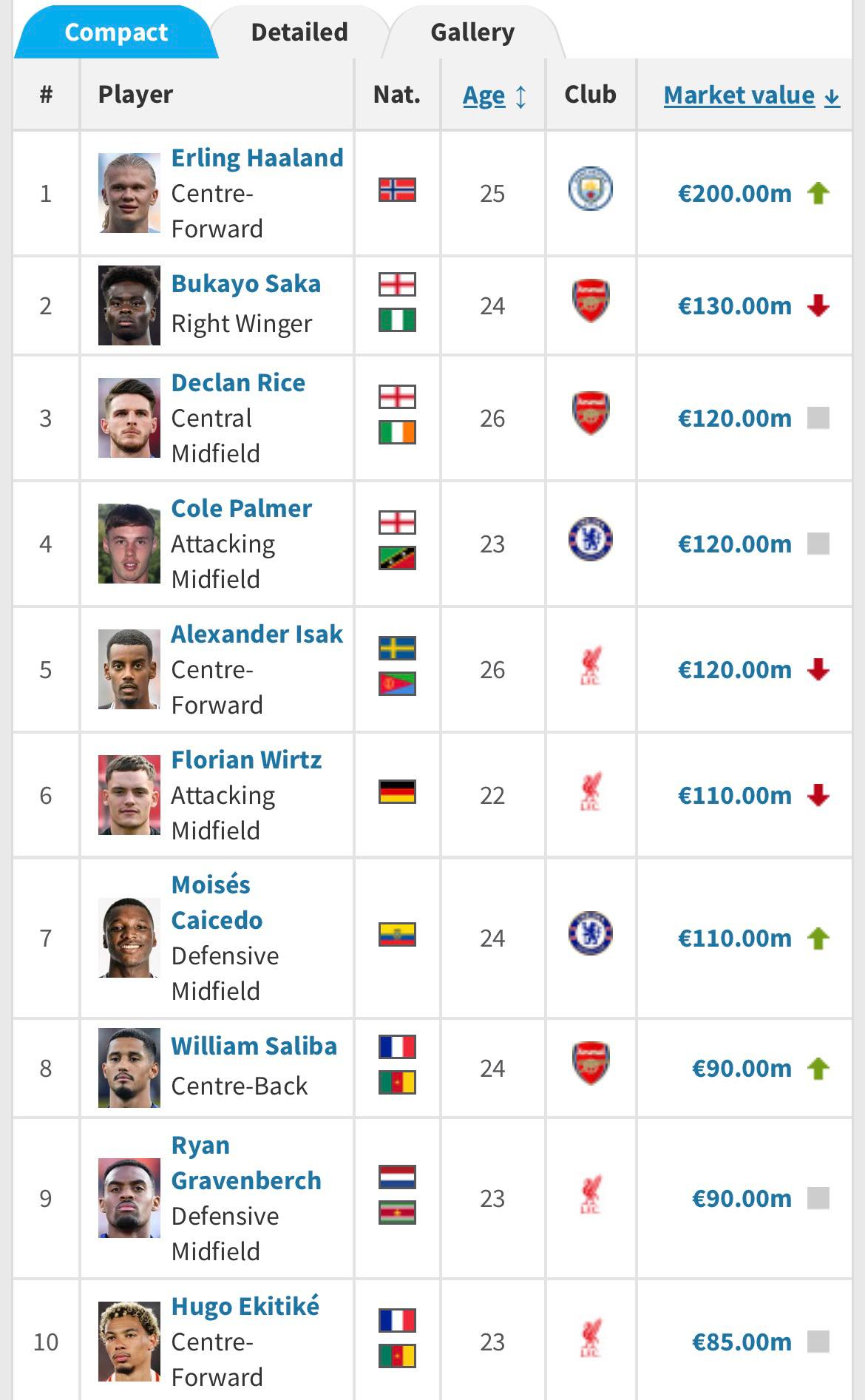Open Declan Rice player profile link
Viewport: 865px width, 1400px height.
(238, 383)
